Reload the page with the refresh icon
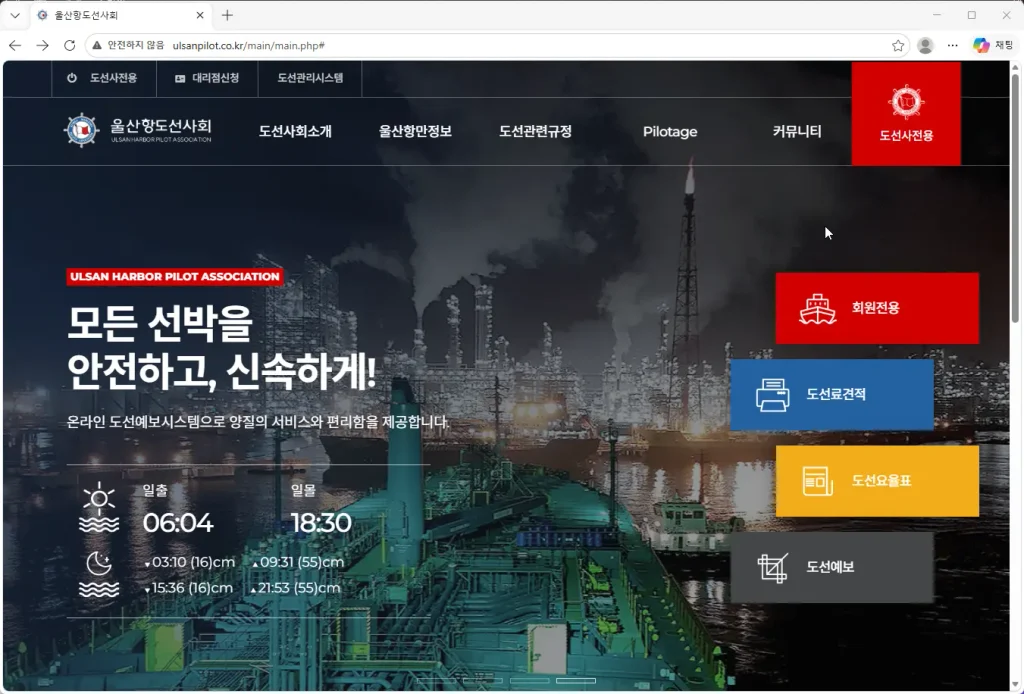Image resolution: width=1024 pixels, height=694 pixels. (x=69, y=45)
